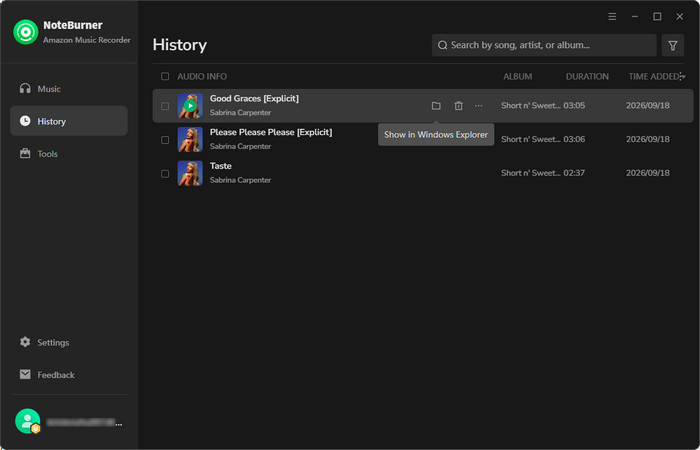
Task: Click the search field for songs
Action: pos(544,45)
